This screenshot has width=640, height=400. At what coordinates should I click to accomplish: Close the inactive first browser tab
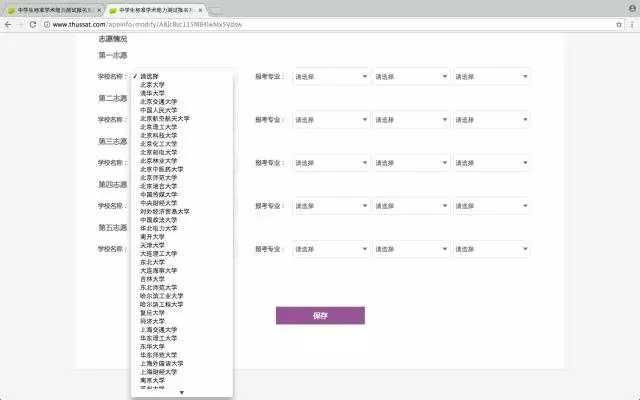[99, 9]
